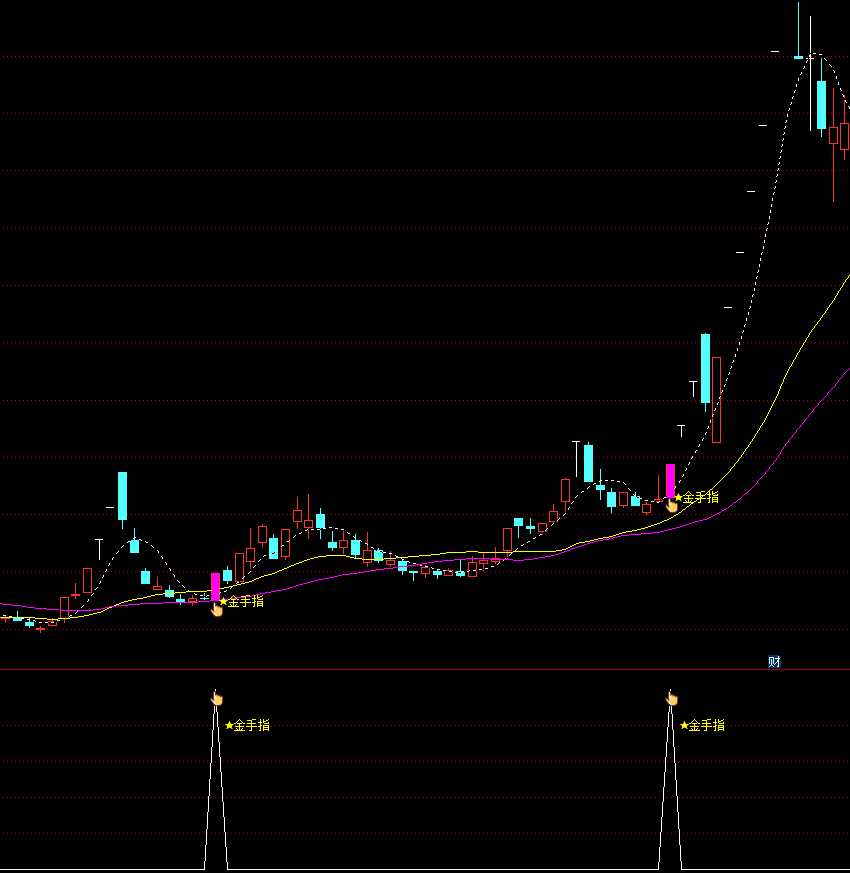Click the 金手指 text in lower panel left
This screenshot has width=850, height=873.
pyautogui.click(x=252, y=726)
